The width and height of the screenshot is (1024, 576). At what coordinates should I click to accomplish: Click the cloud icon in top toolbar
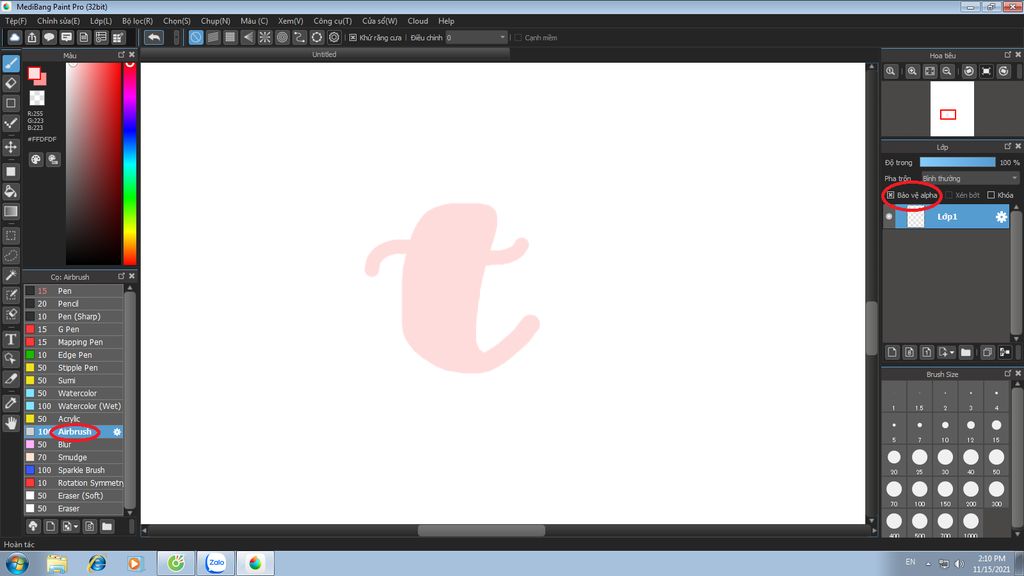14,37
